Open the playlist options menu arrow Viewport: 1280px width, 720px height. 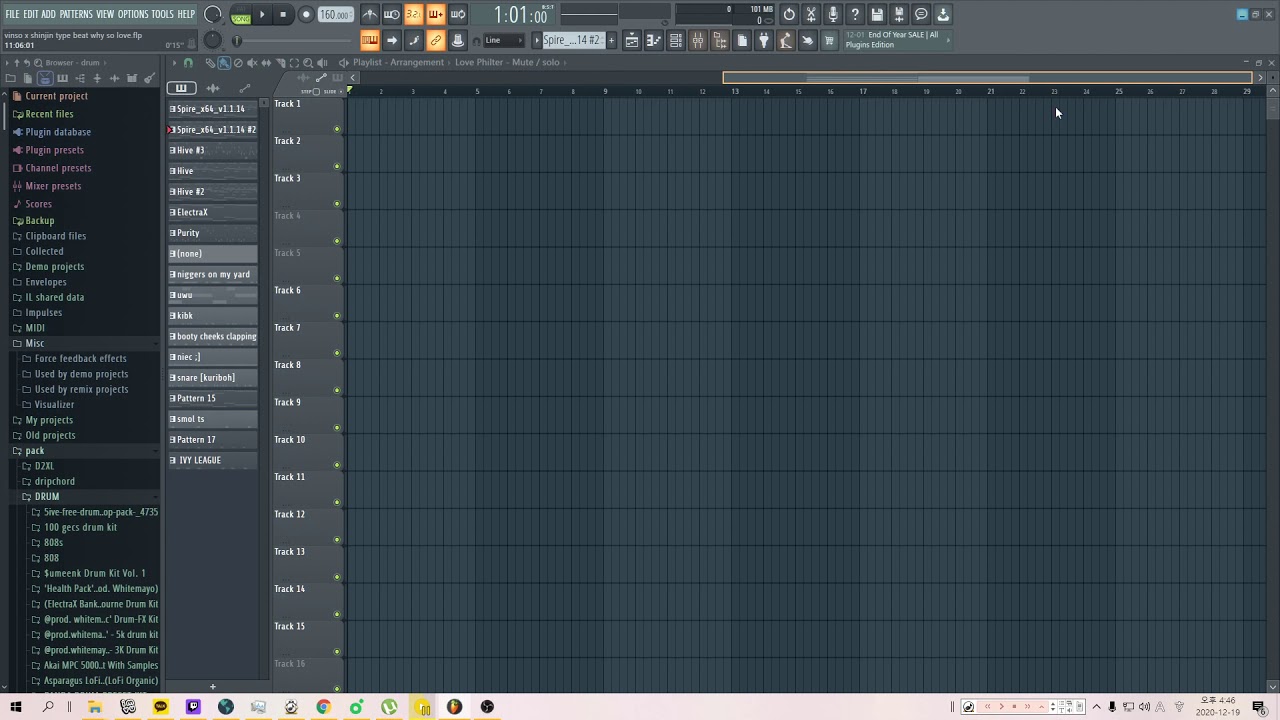[174, 62]
